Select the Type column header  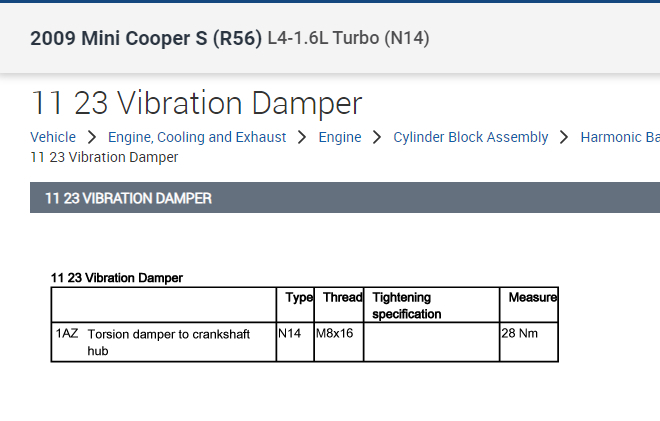click(299, 298)
